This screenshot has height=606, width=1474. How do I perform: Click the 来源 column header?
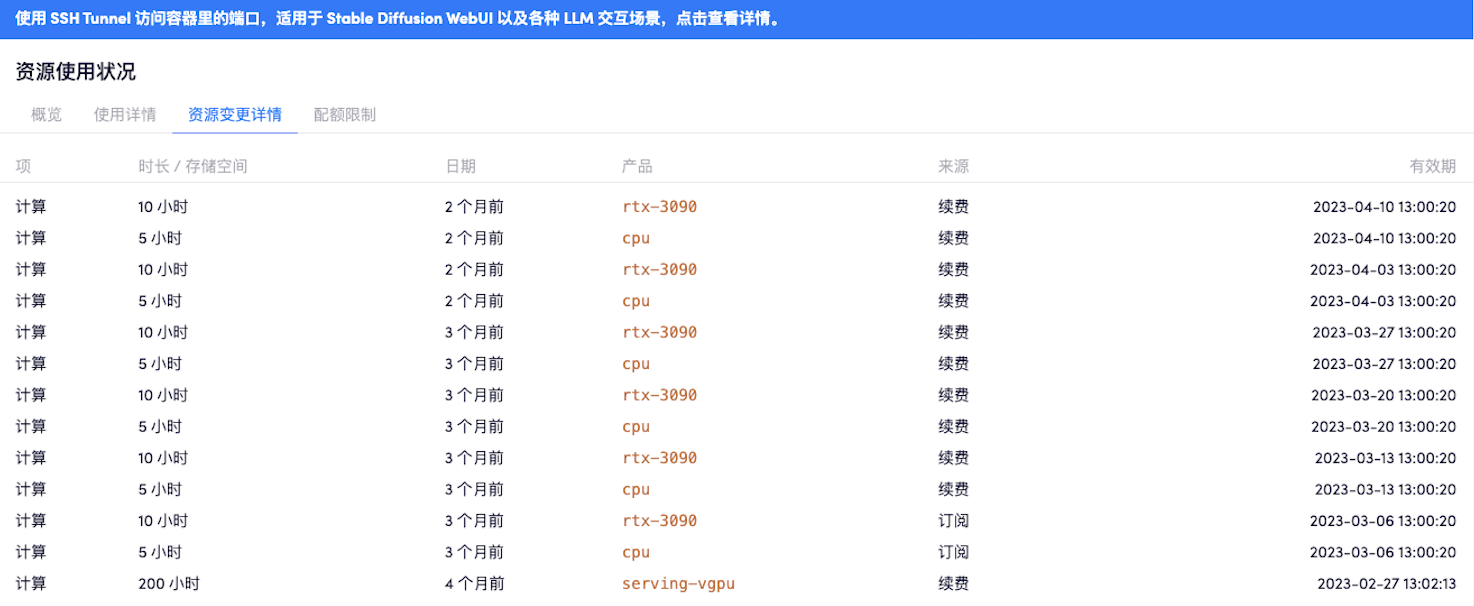(951, 165)
